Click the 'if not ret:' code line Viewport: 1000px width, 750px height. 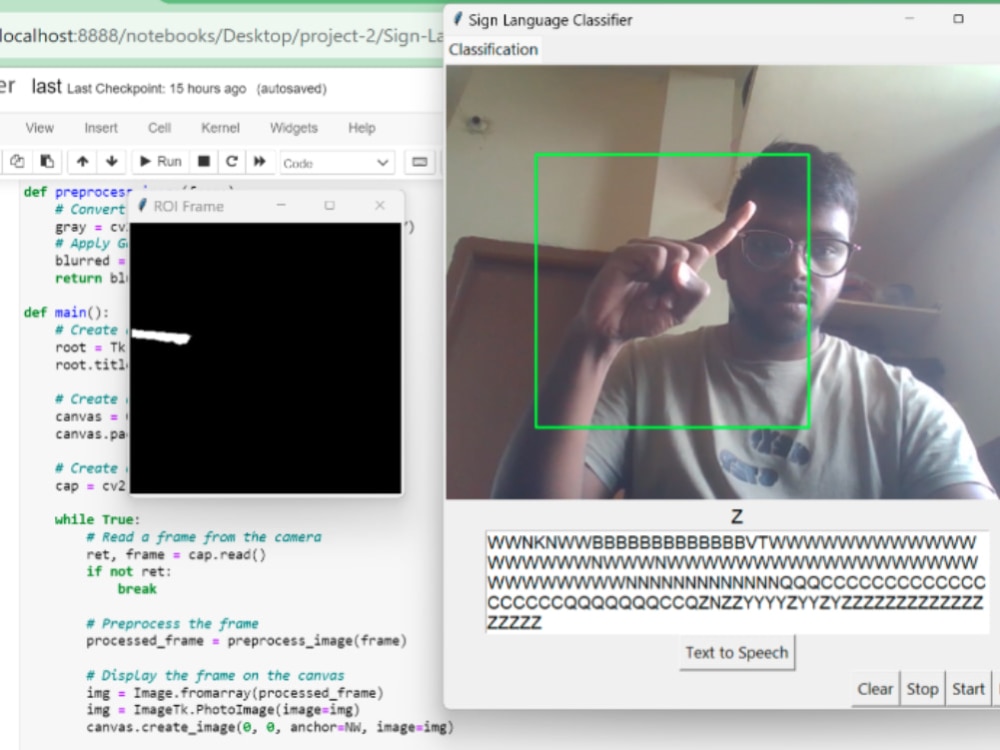pyautogui.click(x=129, y=571)
